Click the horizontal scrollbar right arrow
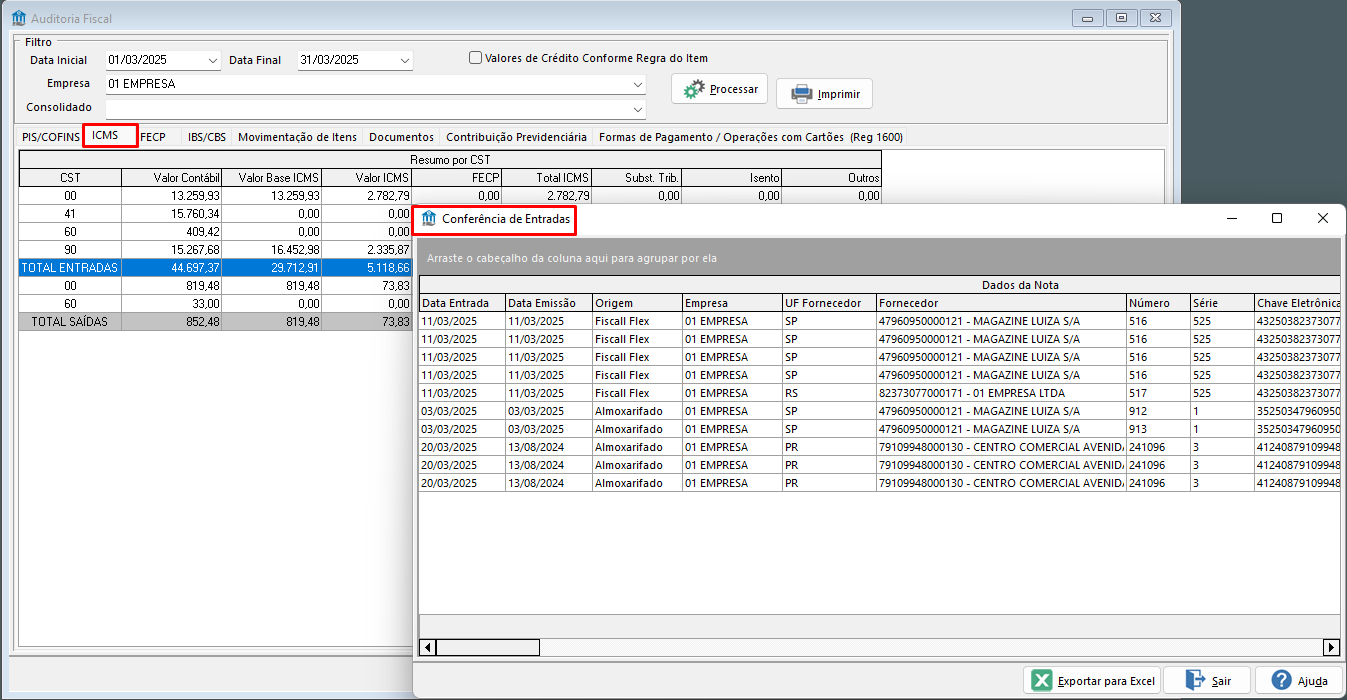This screenshot has height=700, width=1347. (x=1331, y=647)
